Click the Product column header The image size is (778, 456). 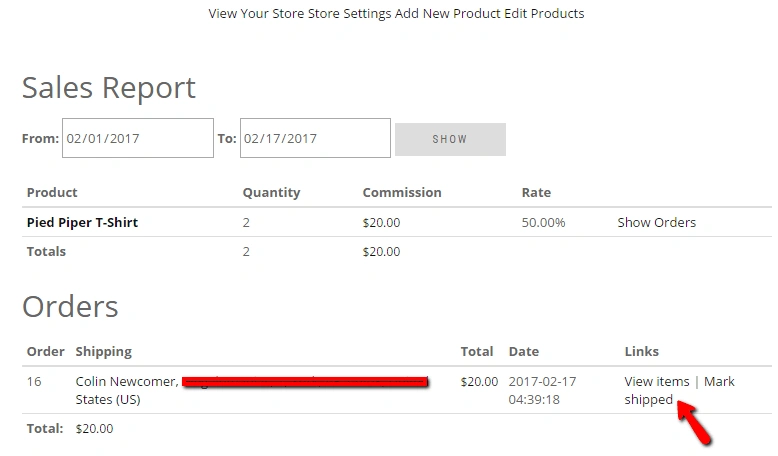[x=52, y=192]
